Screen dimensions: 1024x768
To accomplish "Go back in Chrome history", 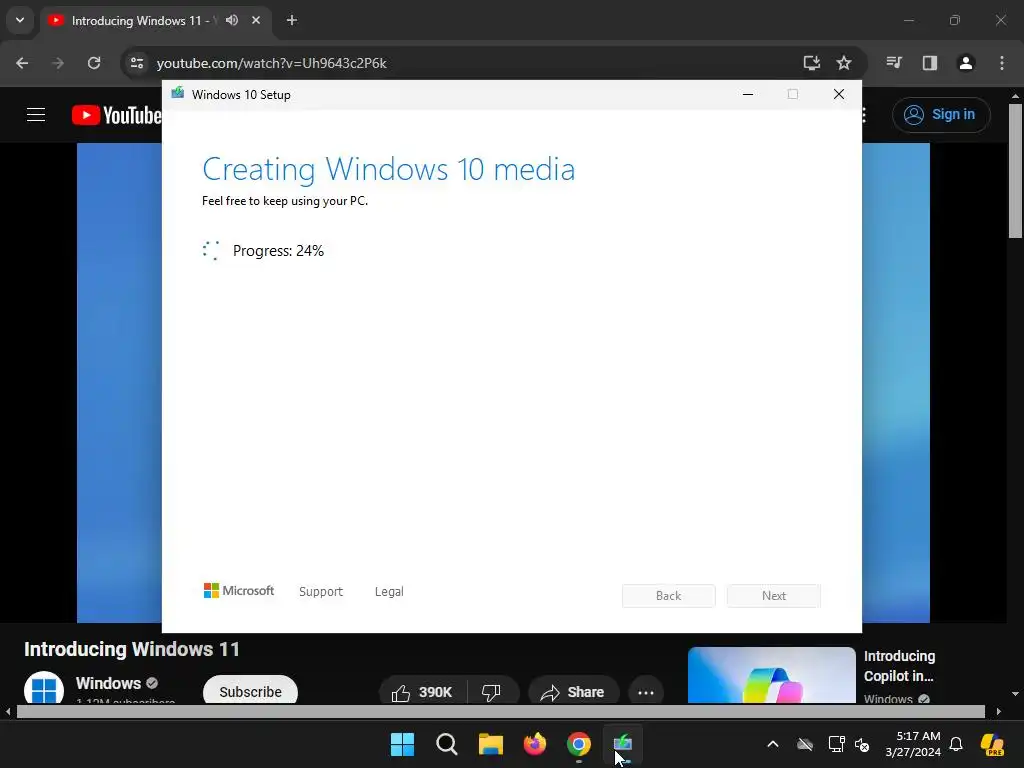I will pos(22,63).
